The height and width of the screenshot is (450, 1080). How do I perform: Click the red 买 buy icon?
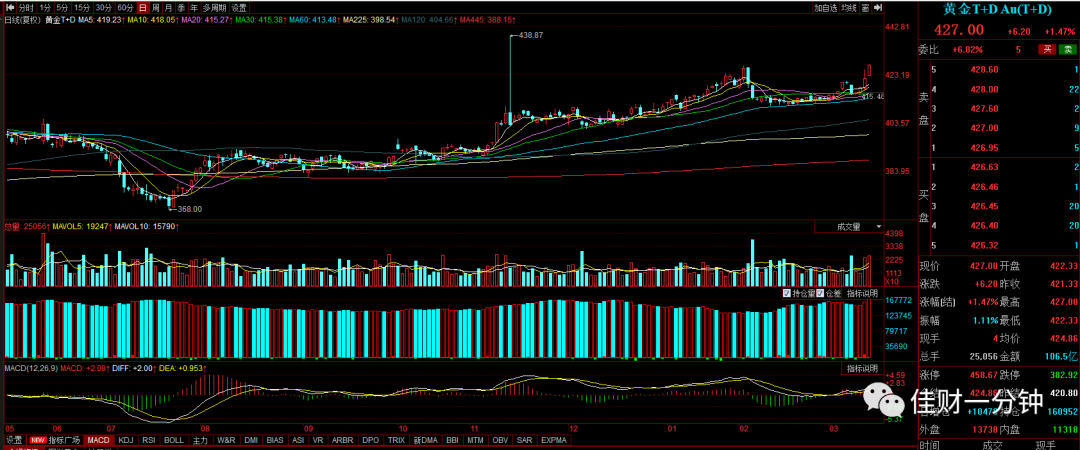pyautogui.click(x=1047, y=50)
